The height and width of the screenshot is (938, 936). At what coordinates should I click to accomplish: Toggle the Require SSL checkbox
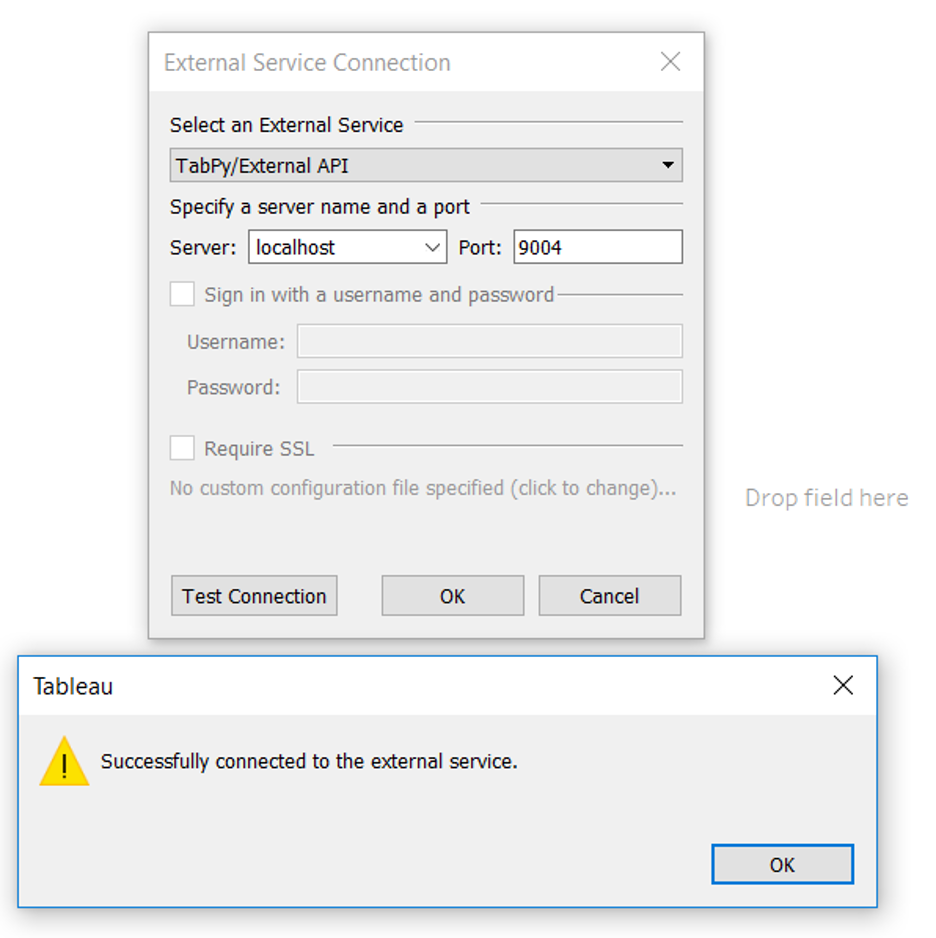click(x=181, y=447)
